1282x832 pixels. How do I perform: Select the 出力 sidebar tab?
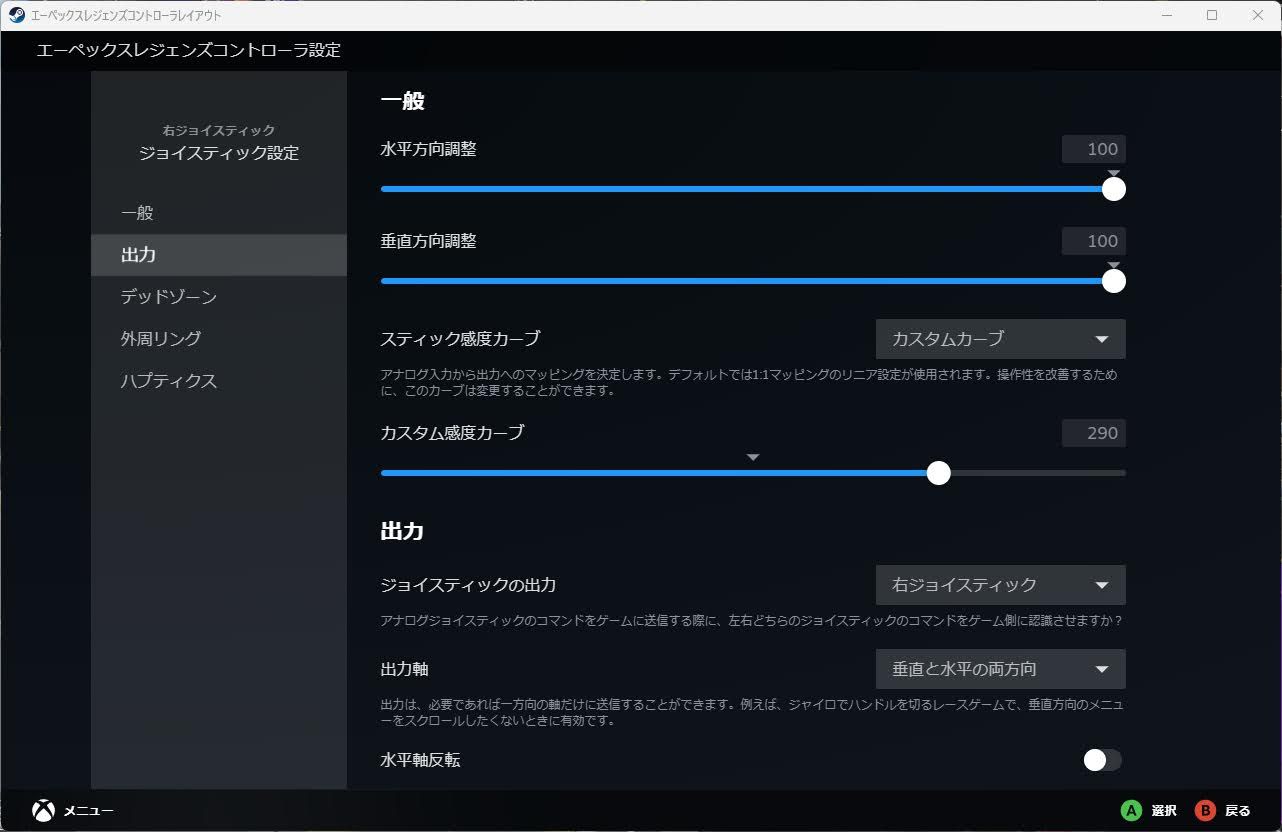[219, 255]
